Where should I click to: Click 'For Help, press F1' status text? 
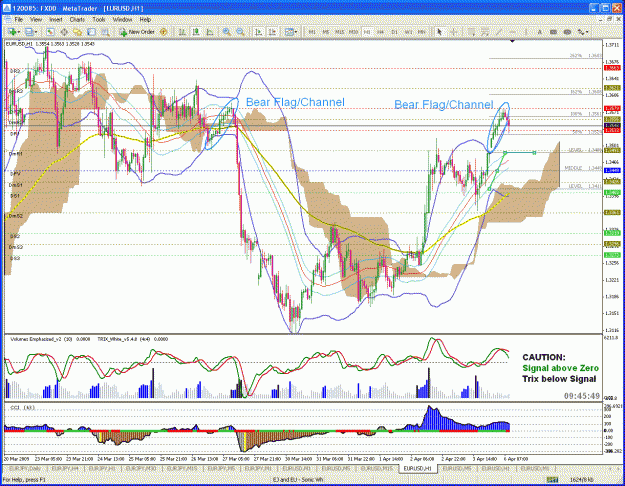[x=24, y=480]
